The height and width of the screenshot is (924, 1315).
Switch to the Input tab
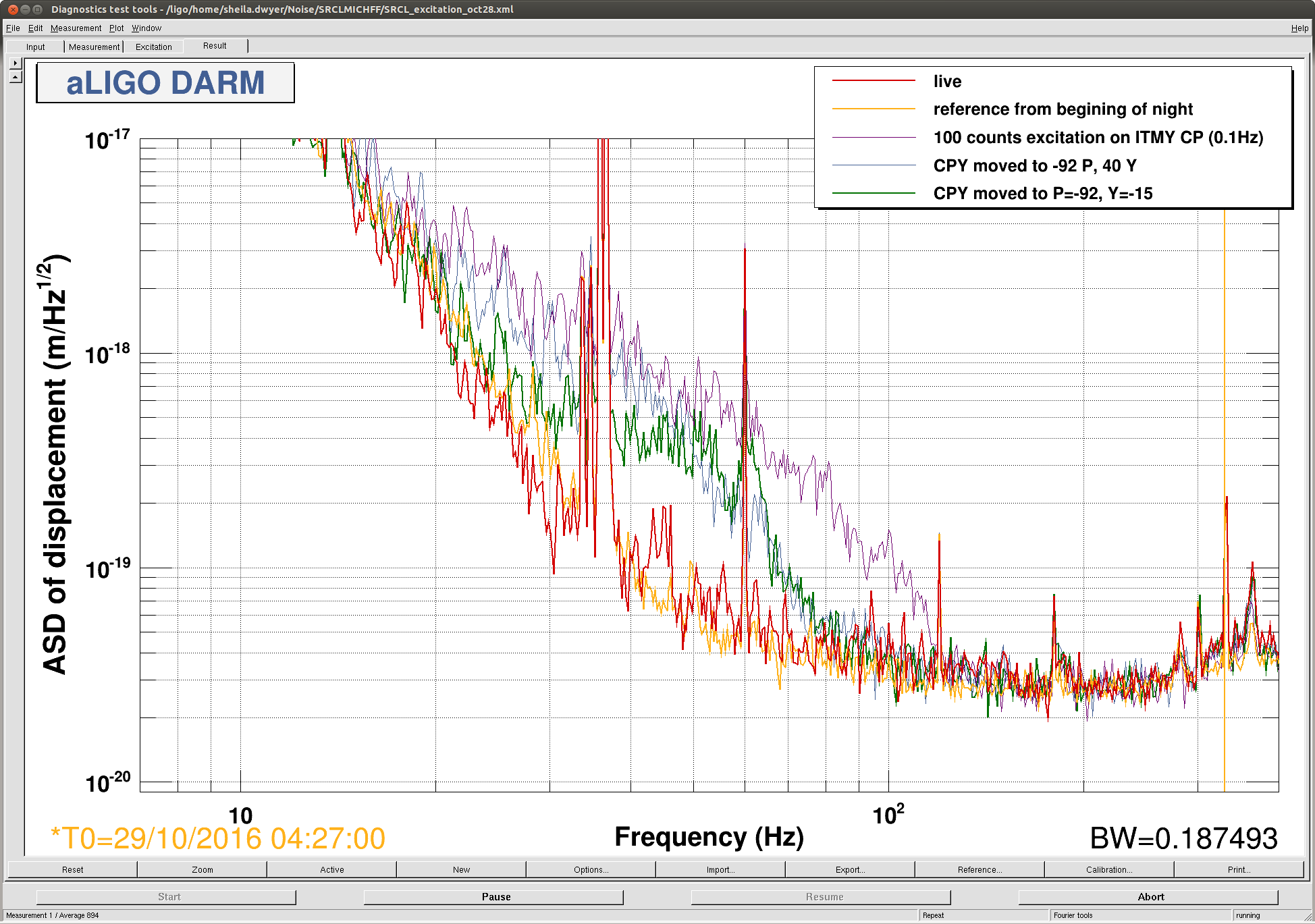click(35, 47)
